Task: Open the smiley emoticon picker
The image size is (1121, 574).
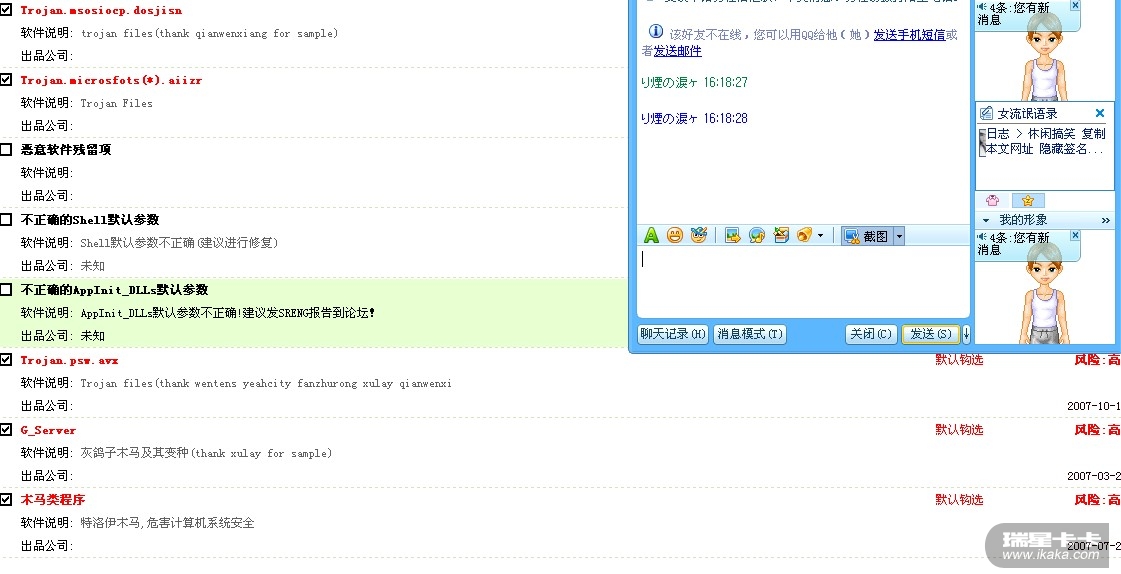Action: tap(675, 235)
